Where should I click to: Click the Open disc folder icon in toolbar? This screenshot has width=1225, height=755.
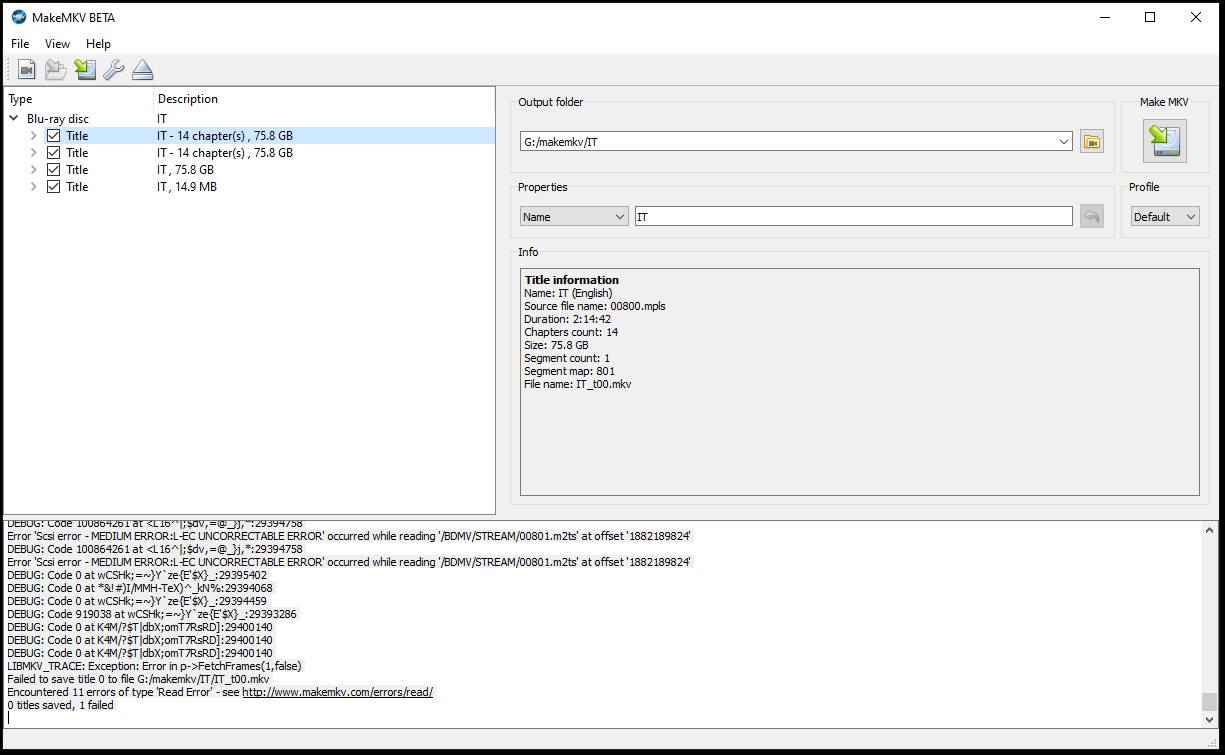coord(55,70)
